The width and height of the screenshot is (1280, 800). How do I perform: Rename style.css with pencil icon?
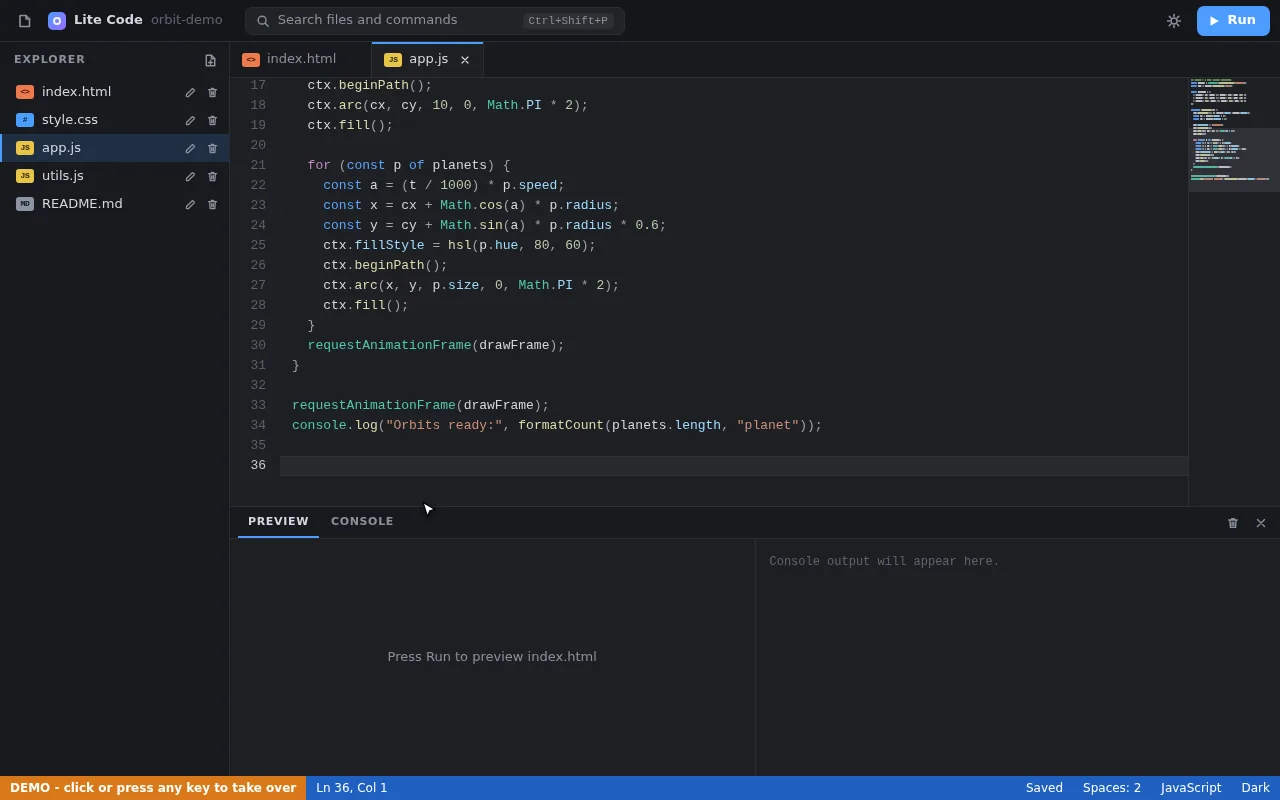(190, 120)
